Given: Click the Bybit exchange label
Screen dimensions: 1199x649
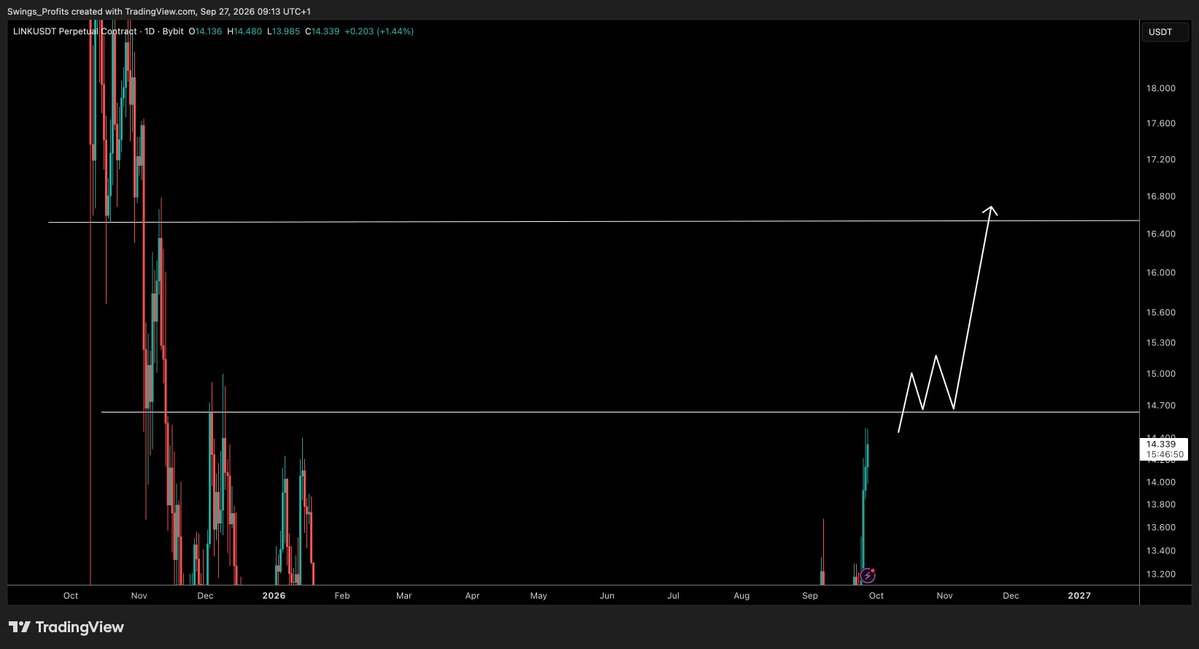Looking at the screenshot, I should point(173,31).
